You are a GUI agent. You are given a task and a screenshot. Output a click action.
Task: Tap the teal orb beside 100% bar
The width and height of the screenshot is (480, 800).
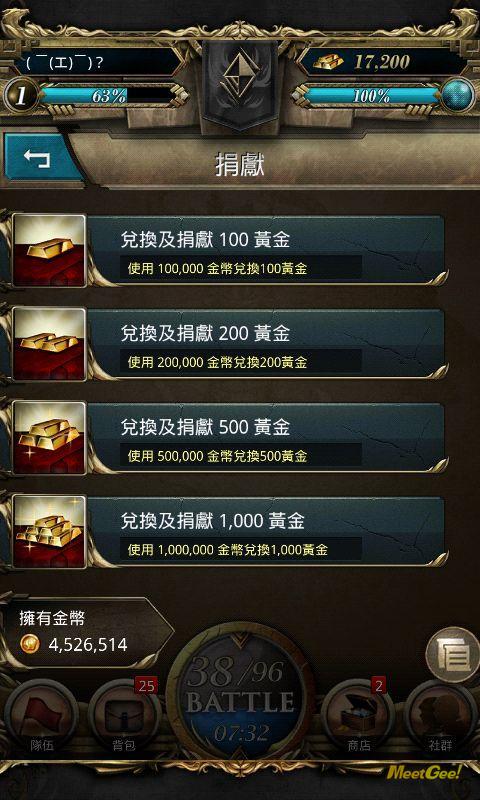457,96
